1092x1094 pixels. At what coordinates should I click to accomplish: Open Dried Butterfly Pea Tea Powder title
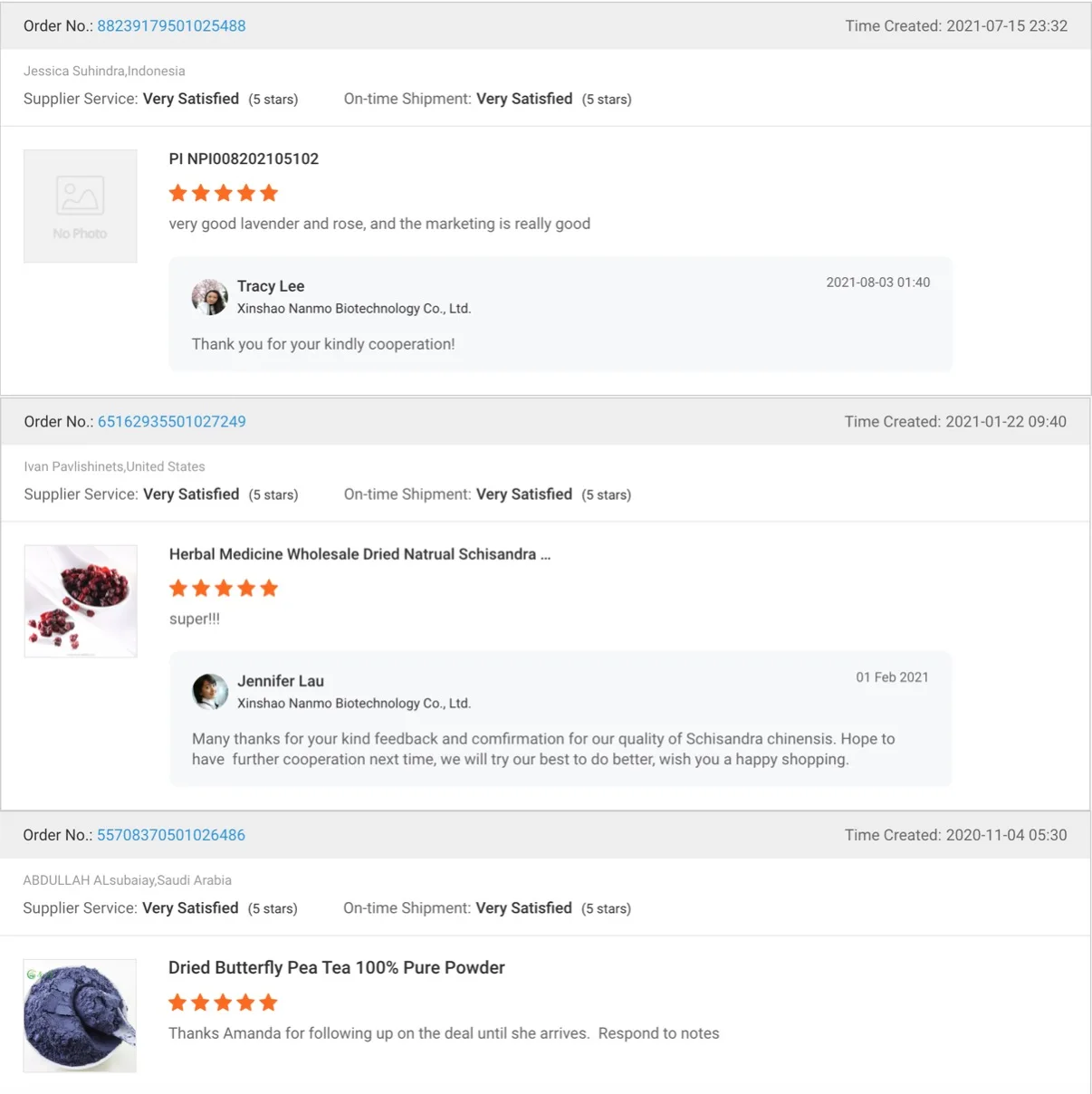(336, 968)
